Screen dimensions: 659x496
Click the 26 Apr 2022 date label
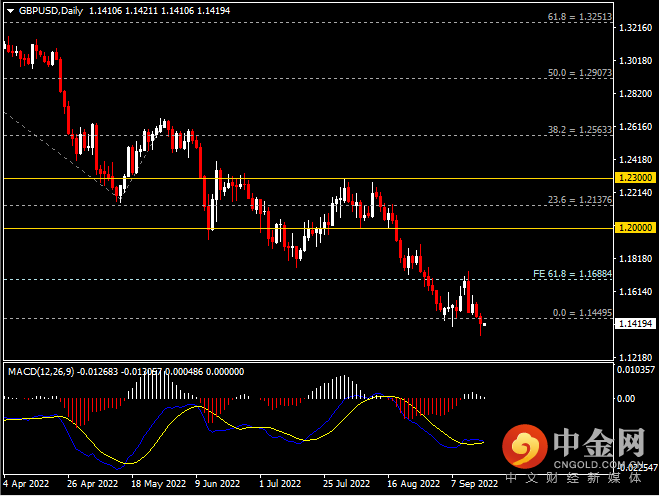92,484
